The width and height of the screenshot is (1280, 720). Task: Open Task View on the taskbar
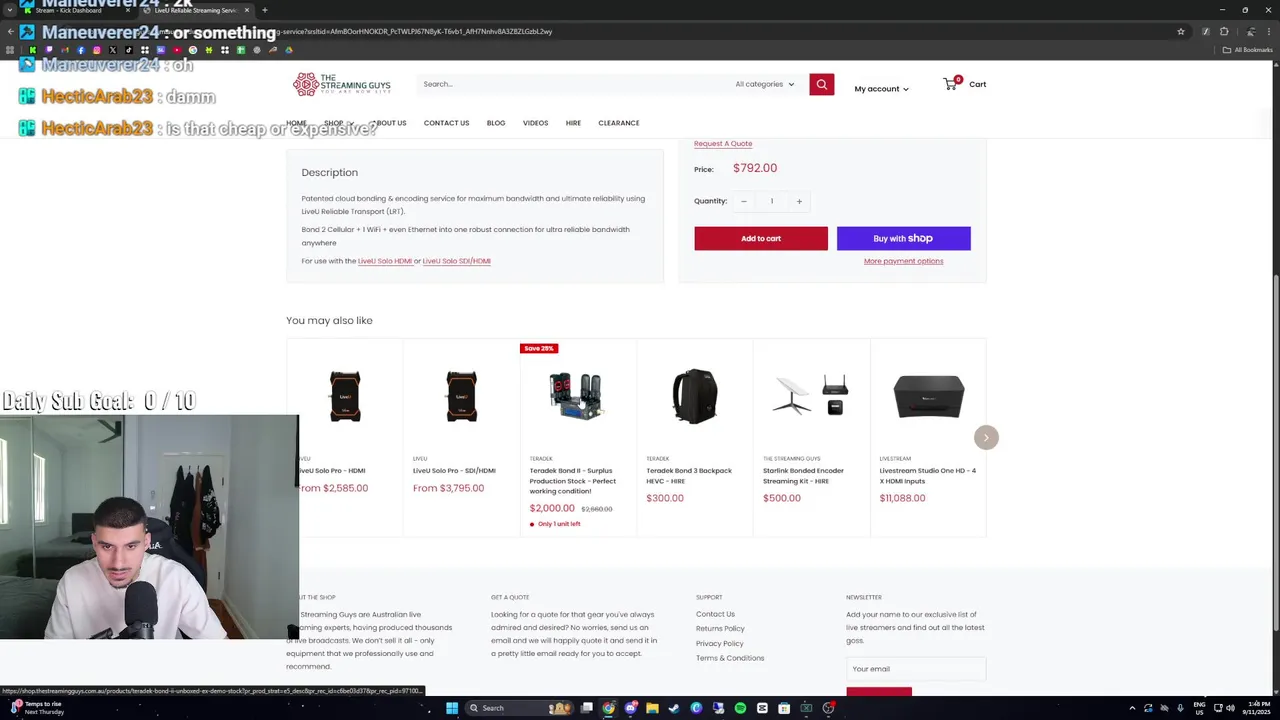coord(586,708)
